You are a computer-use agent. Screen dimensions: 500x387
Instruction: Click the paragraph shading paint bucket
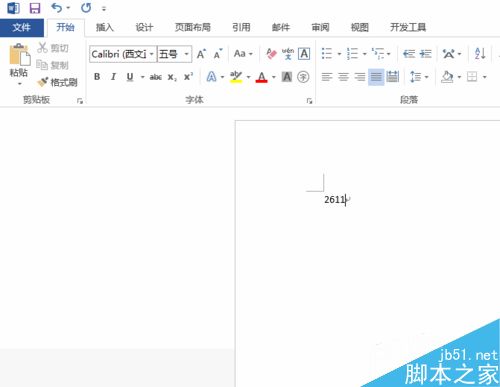pos(447,77)
